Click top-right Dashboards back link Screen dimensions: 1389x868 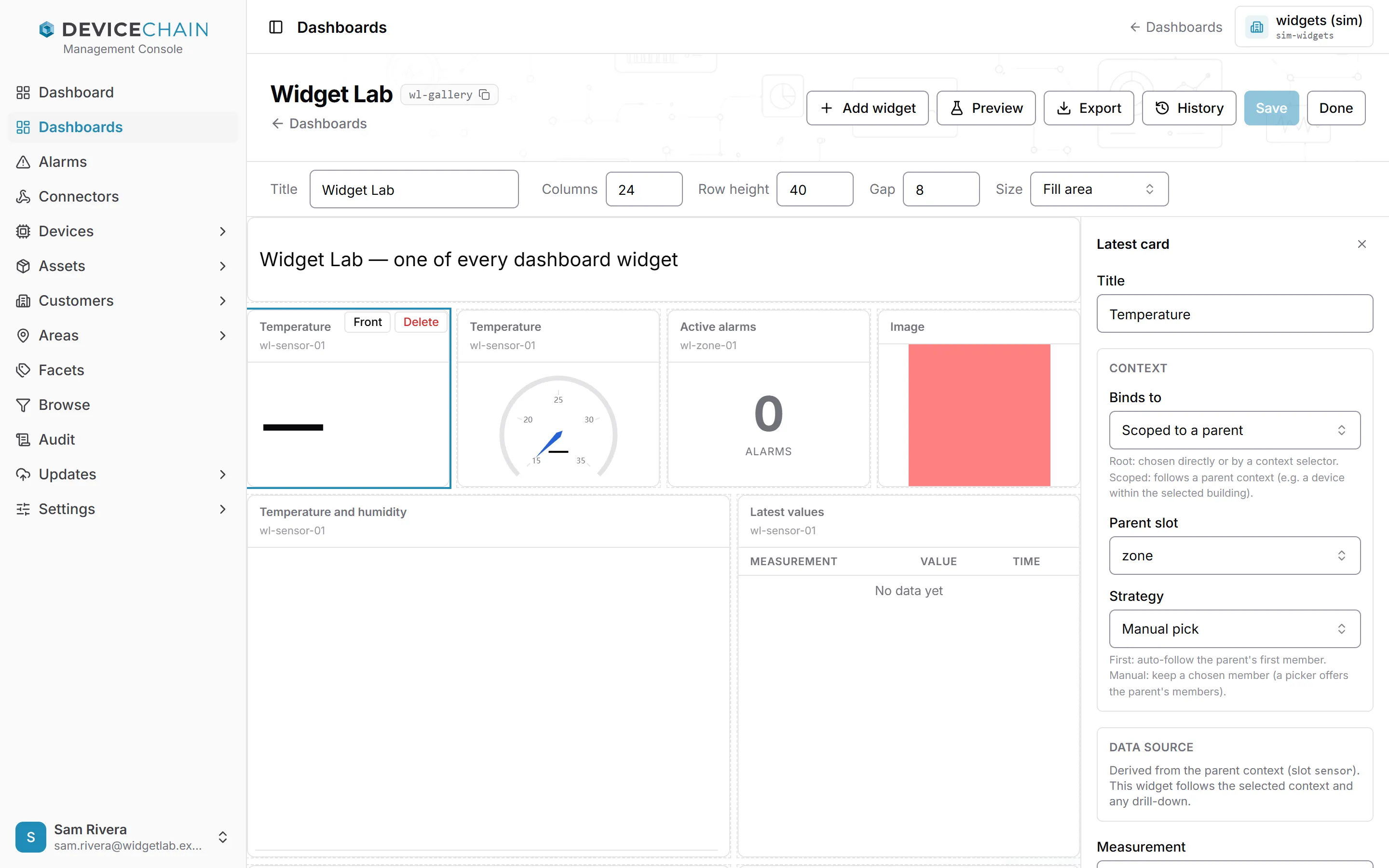(1175, 27)
